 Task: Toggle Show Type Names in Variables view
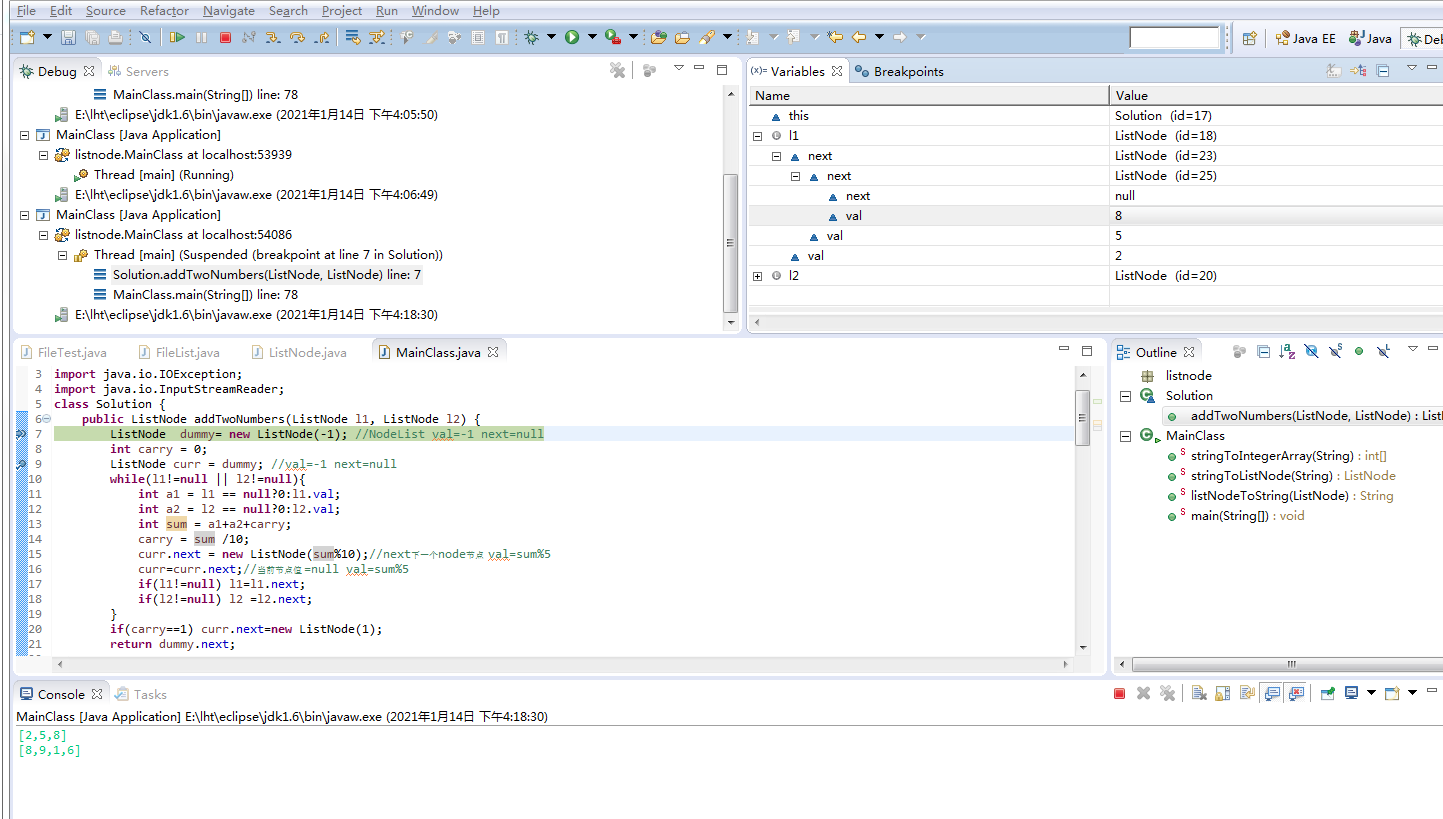pos(1333,70)
